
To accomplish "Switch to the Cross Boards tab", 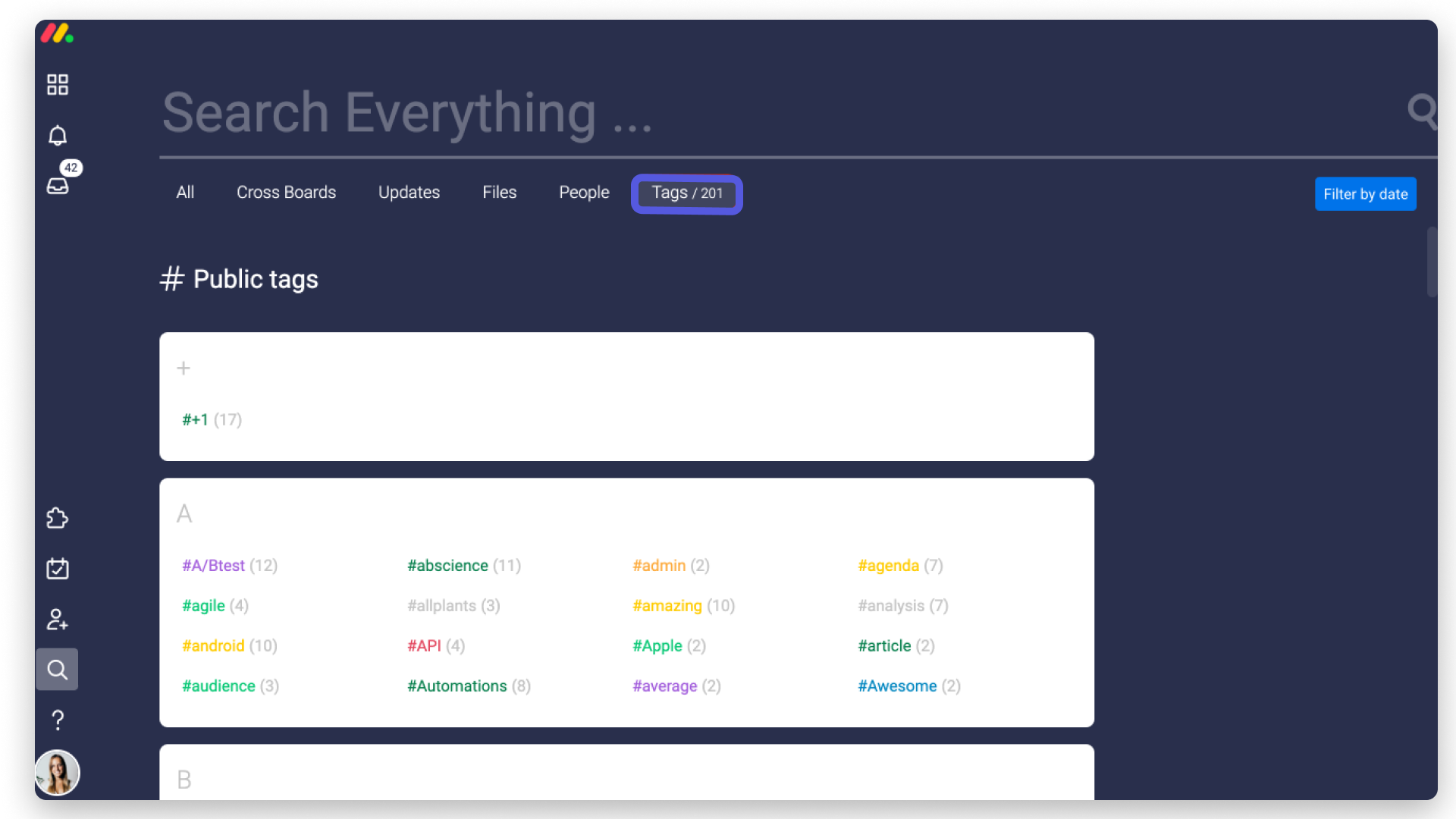I will pos(286,193).
